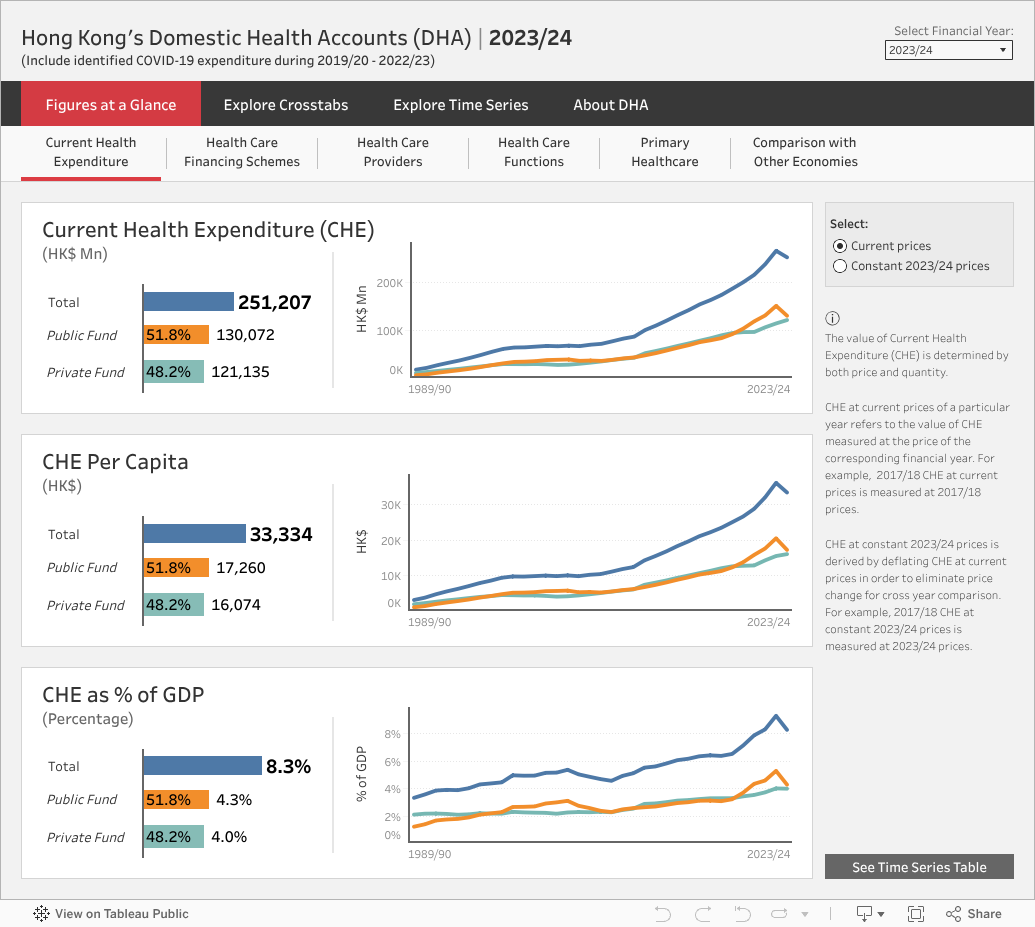Image resolution: width=1035 pixels, height=927 pixels.
Task: Click the orange Public Fund bar in CHE
Action: 176,335
